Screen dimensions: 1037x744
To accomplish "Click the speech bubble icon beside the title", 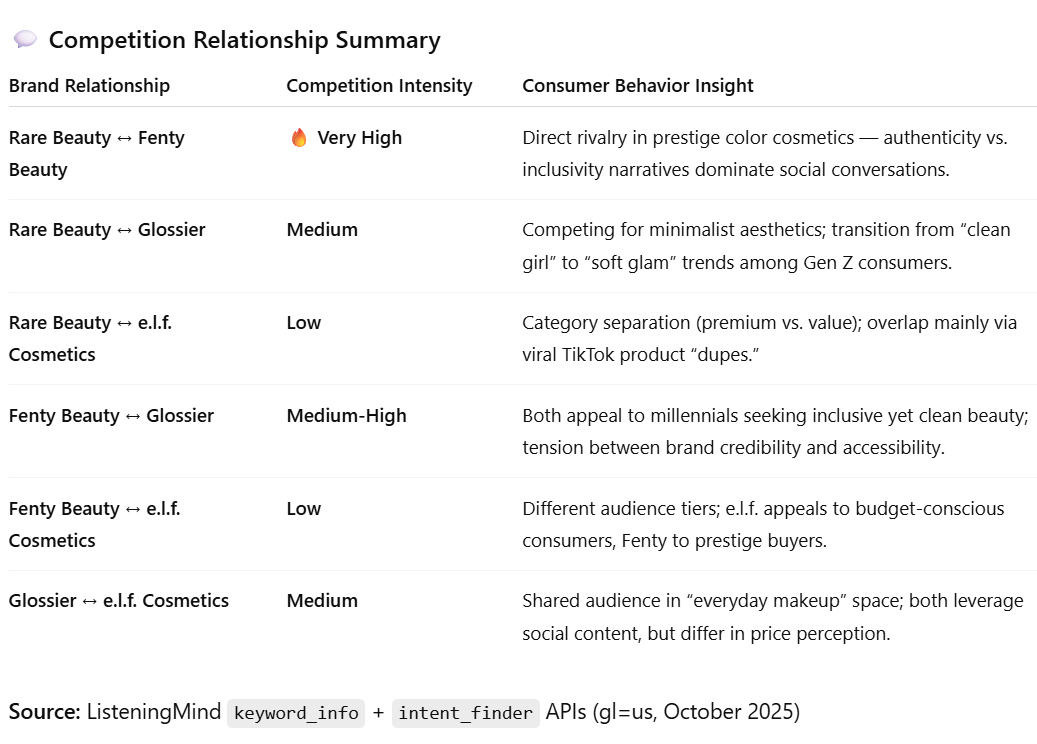I will (25, 40).
